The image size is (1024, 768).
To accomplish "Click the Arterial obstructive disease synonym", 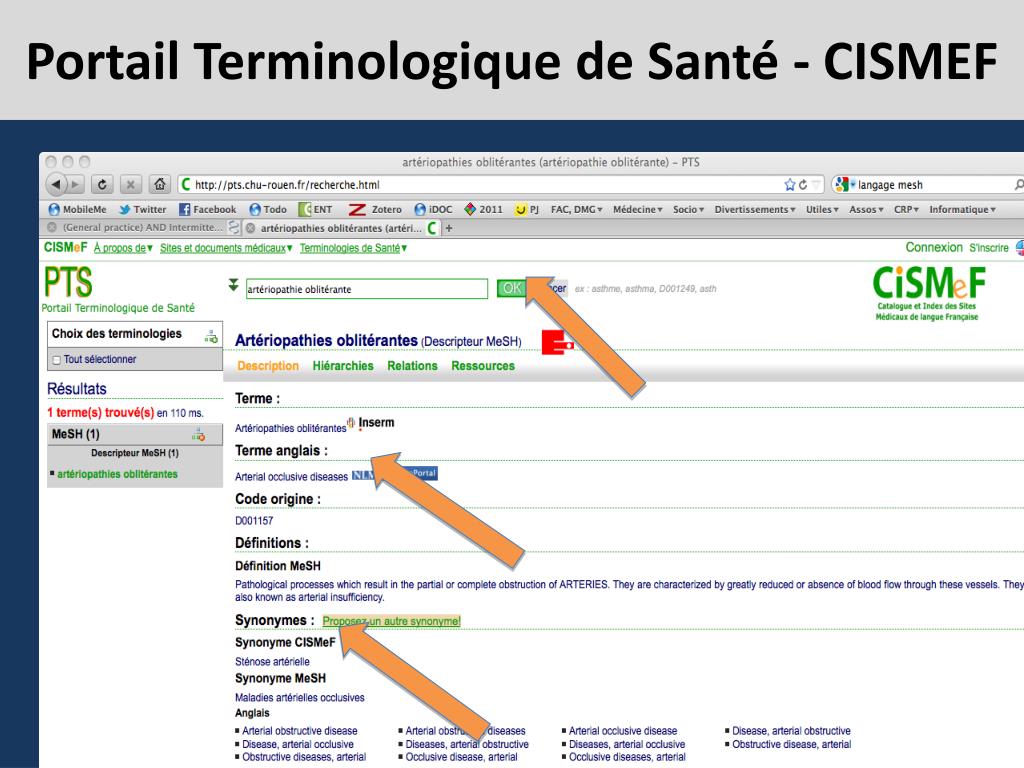I will point(300,731).
